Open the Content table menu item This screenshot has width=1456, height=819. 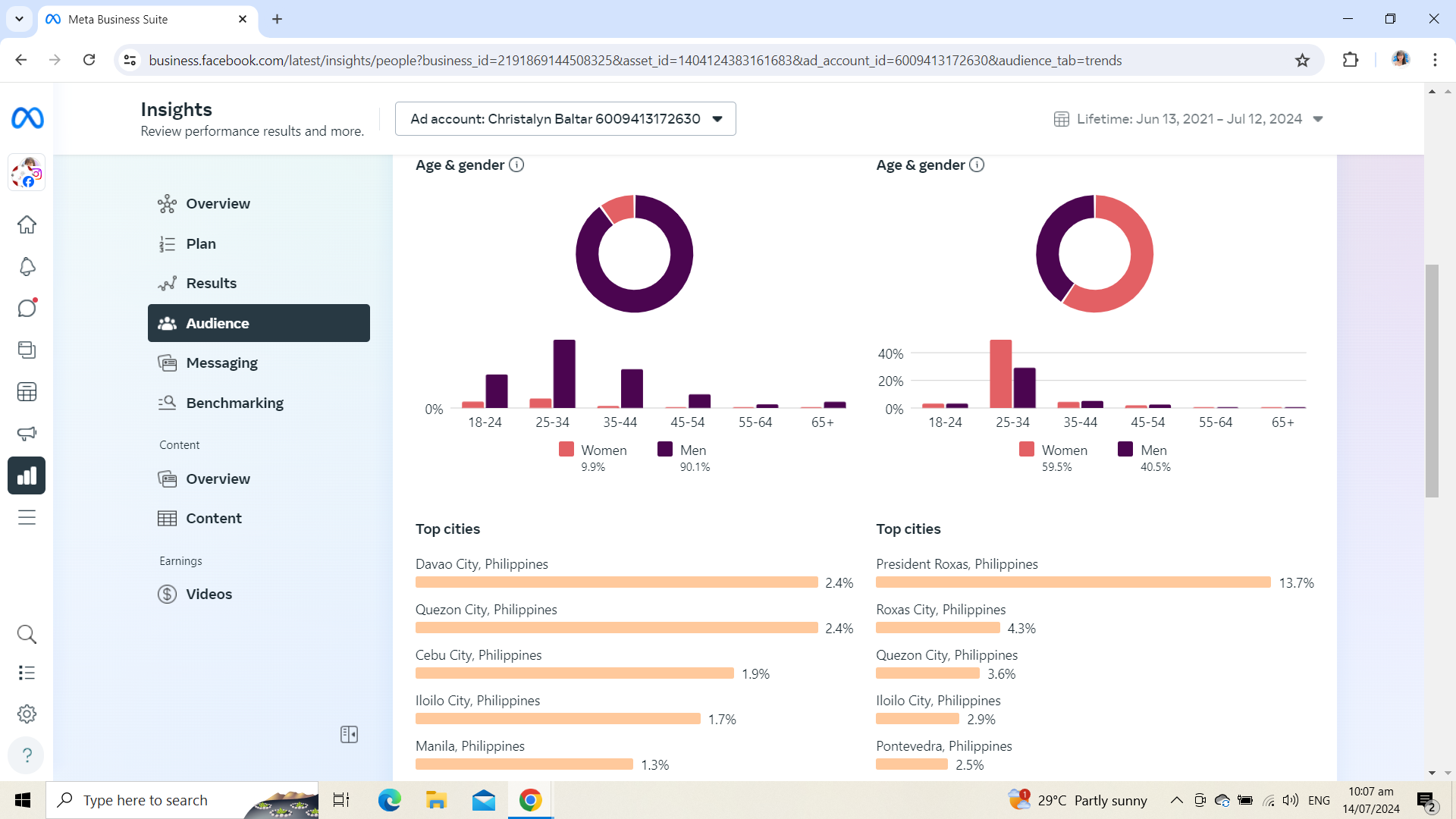tap(259, 518)
